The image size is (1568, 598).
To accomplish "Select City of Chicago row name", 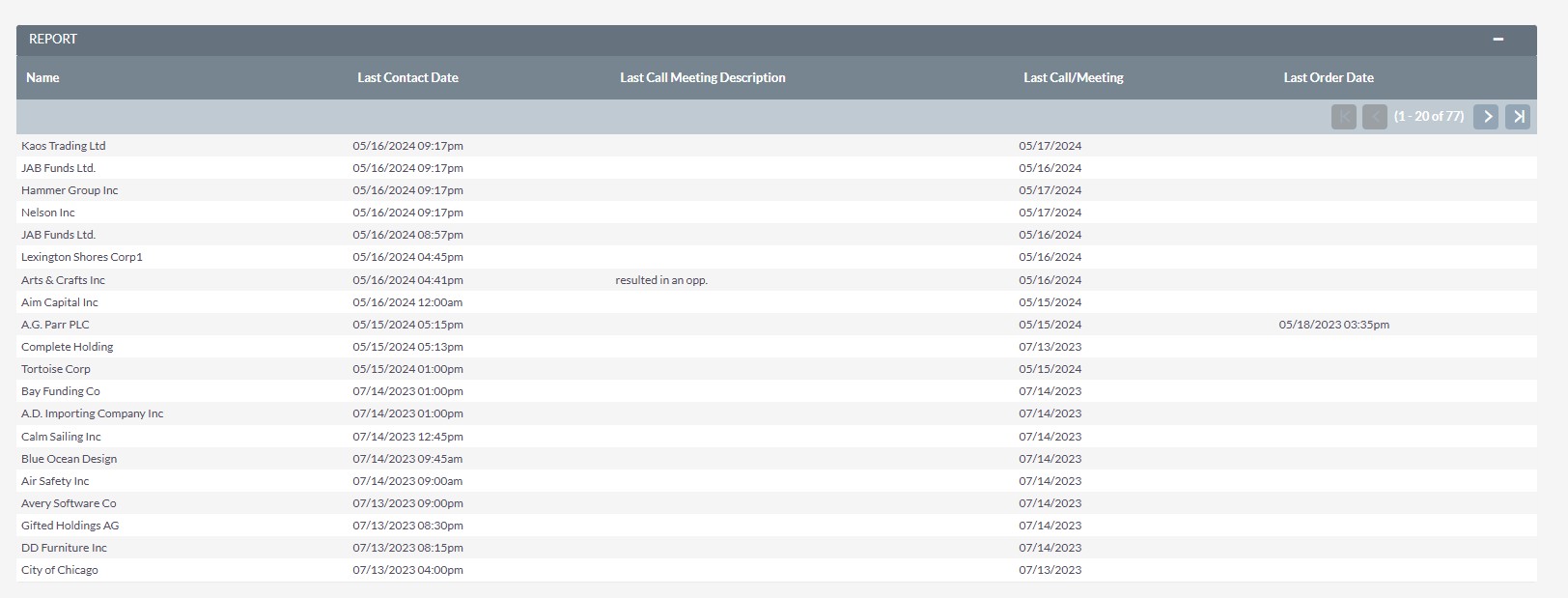I will click(60, 570).
